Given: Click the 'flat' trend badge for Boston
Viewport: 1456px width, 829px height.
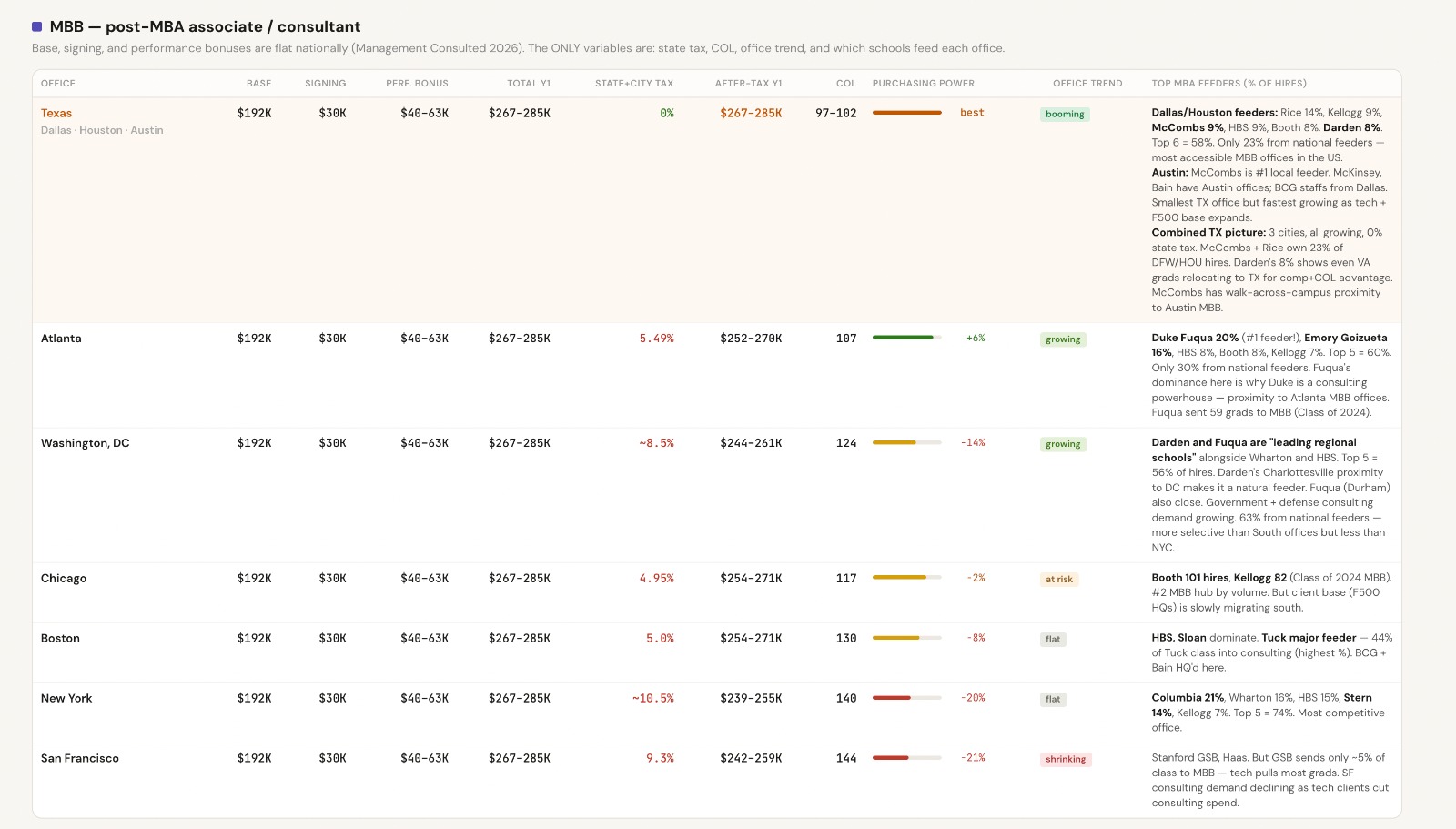Looking at the screenshot, I should tap(1053, 640).
